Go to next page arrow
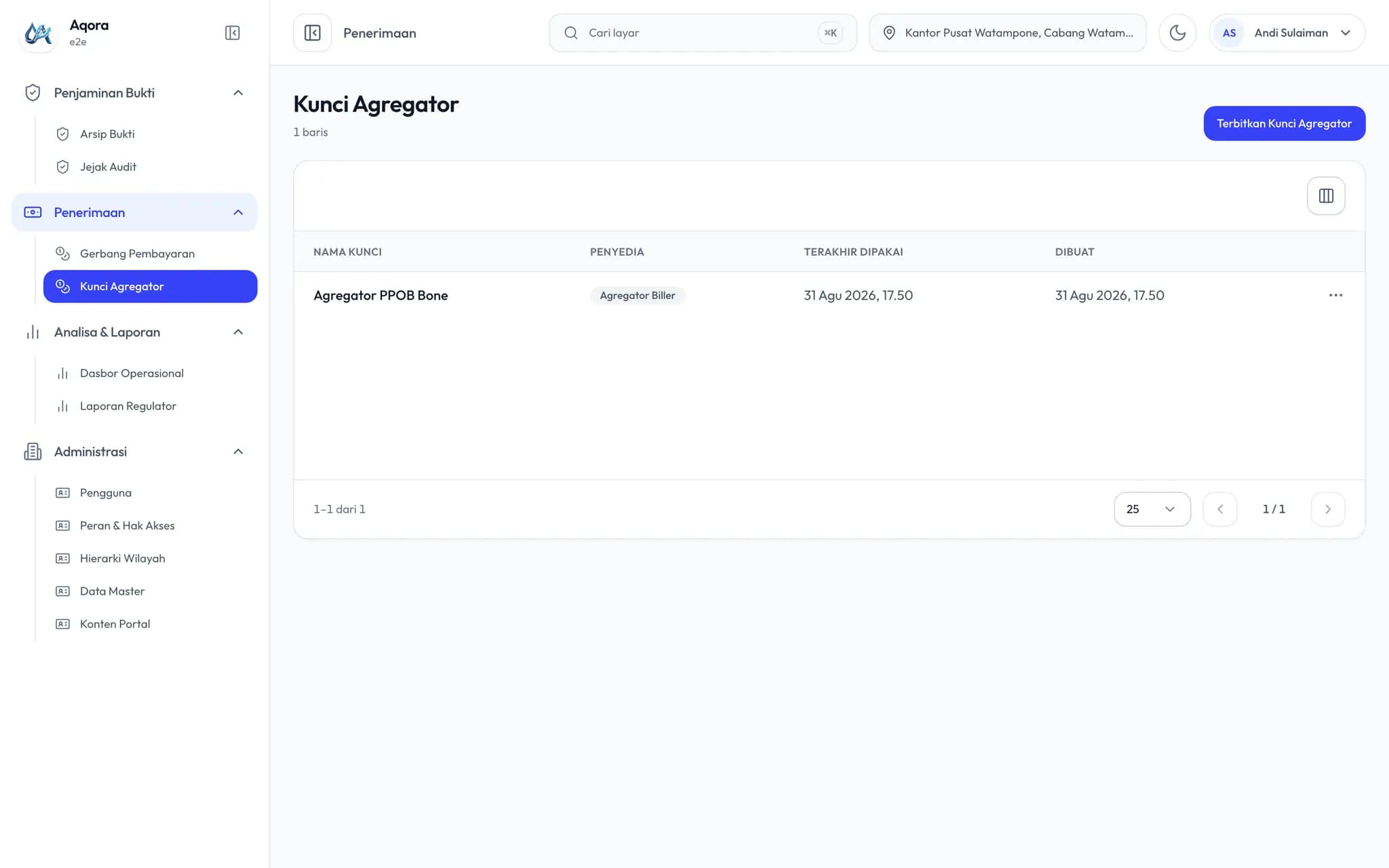Viewport: 1389px width, 868px height. click(1328, 509)
